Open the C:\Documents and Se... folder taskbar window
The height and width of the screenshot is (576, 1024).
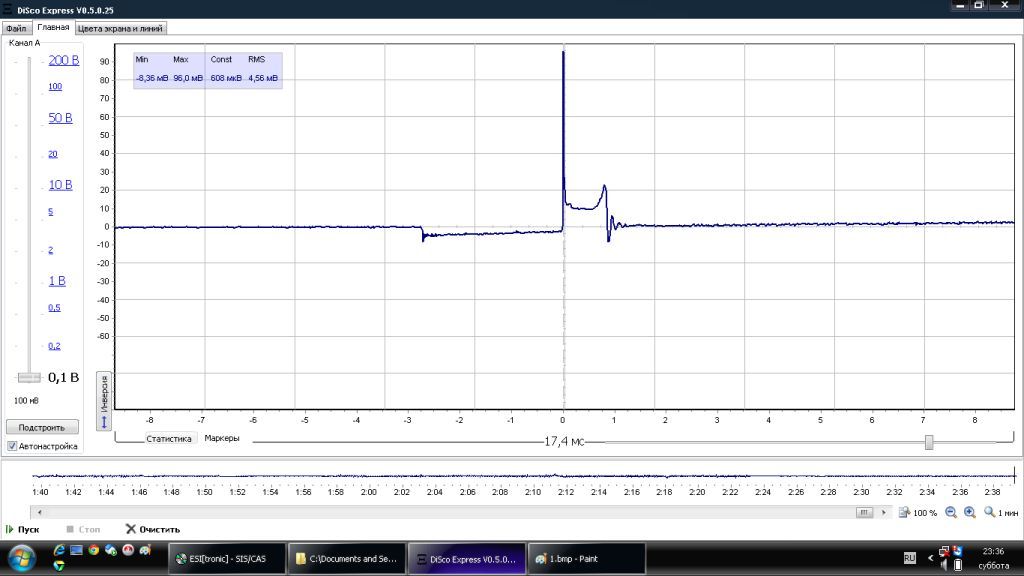click(x=346, y=559)
